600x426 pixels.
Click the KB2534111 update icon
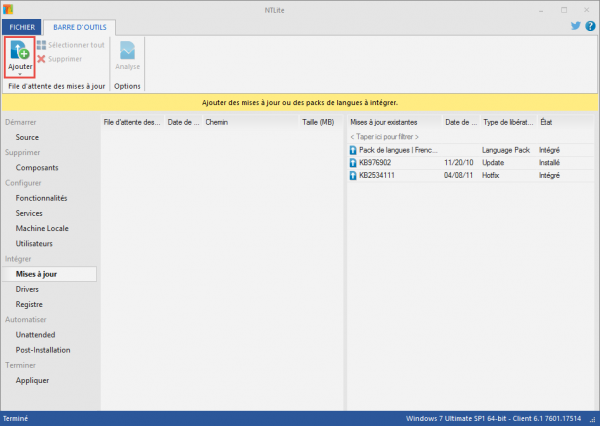coord(353,176)
